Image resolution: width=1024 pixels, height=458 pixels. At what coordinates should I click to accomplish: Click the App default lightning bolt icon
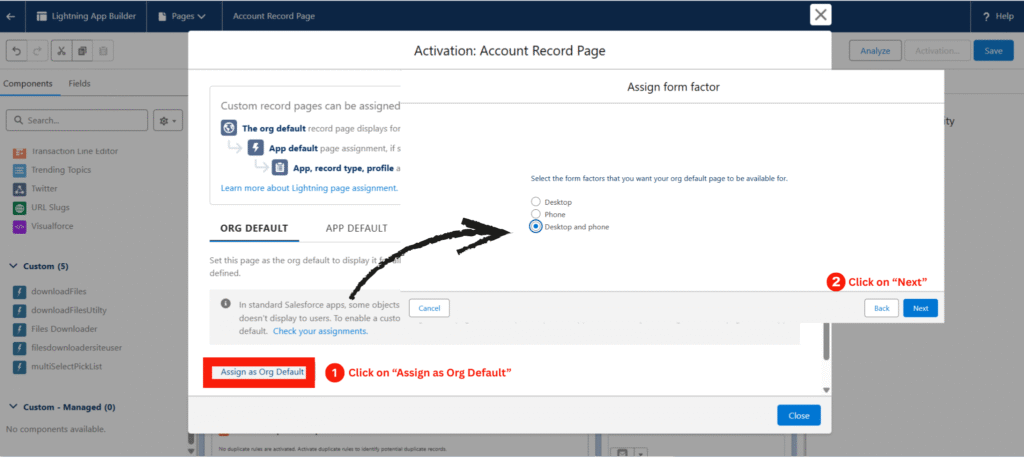click(x=255, y=148)
